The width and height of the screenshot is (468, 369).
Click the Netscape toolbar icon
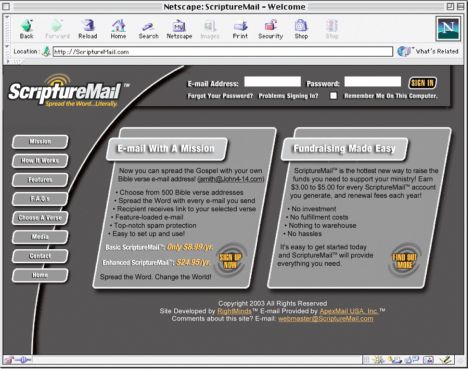click(179, 30)
